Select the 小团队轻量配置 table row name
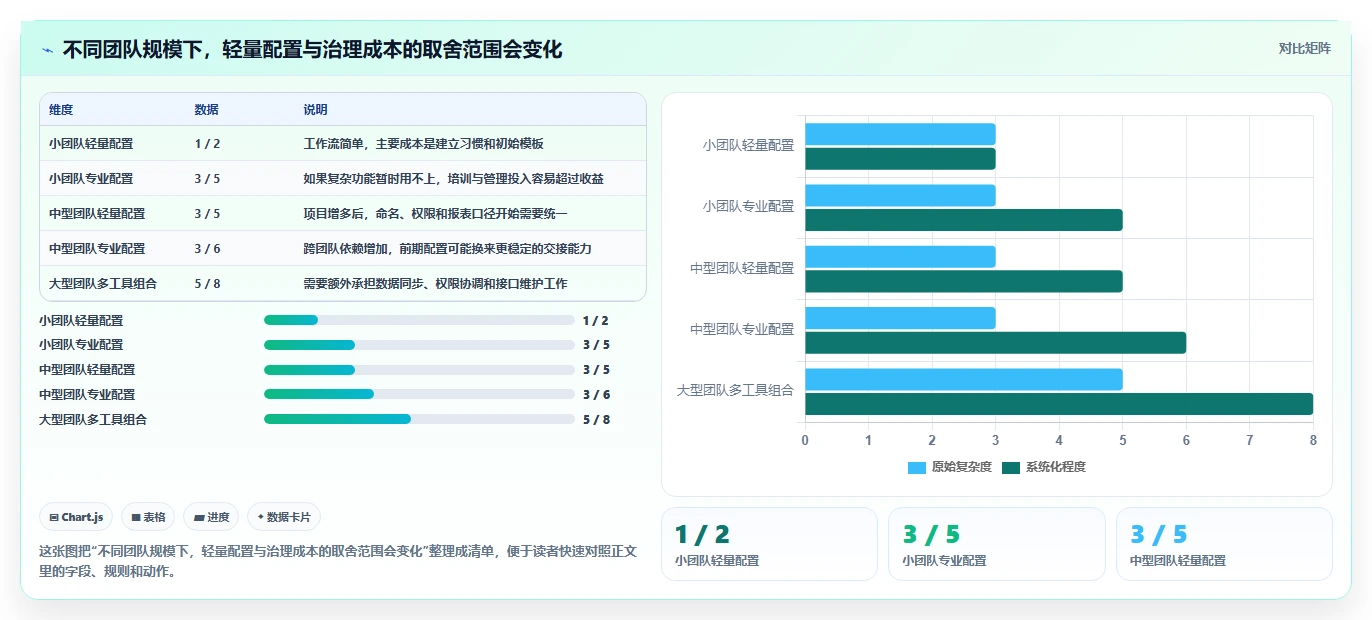Viewport: 1372px width, 620px height. tap(91, 144)
